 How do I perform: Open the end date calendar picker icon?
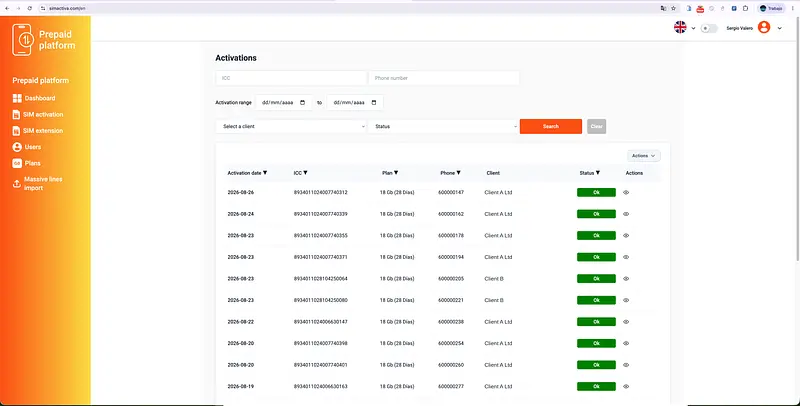374,103
